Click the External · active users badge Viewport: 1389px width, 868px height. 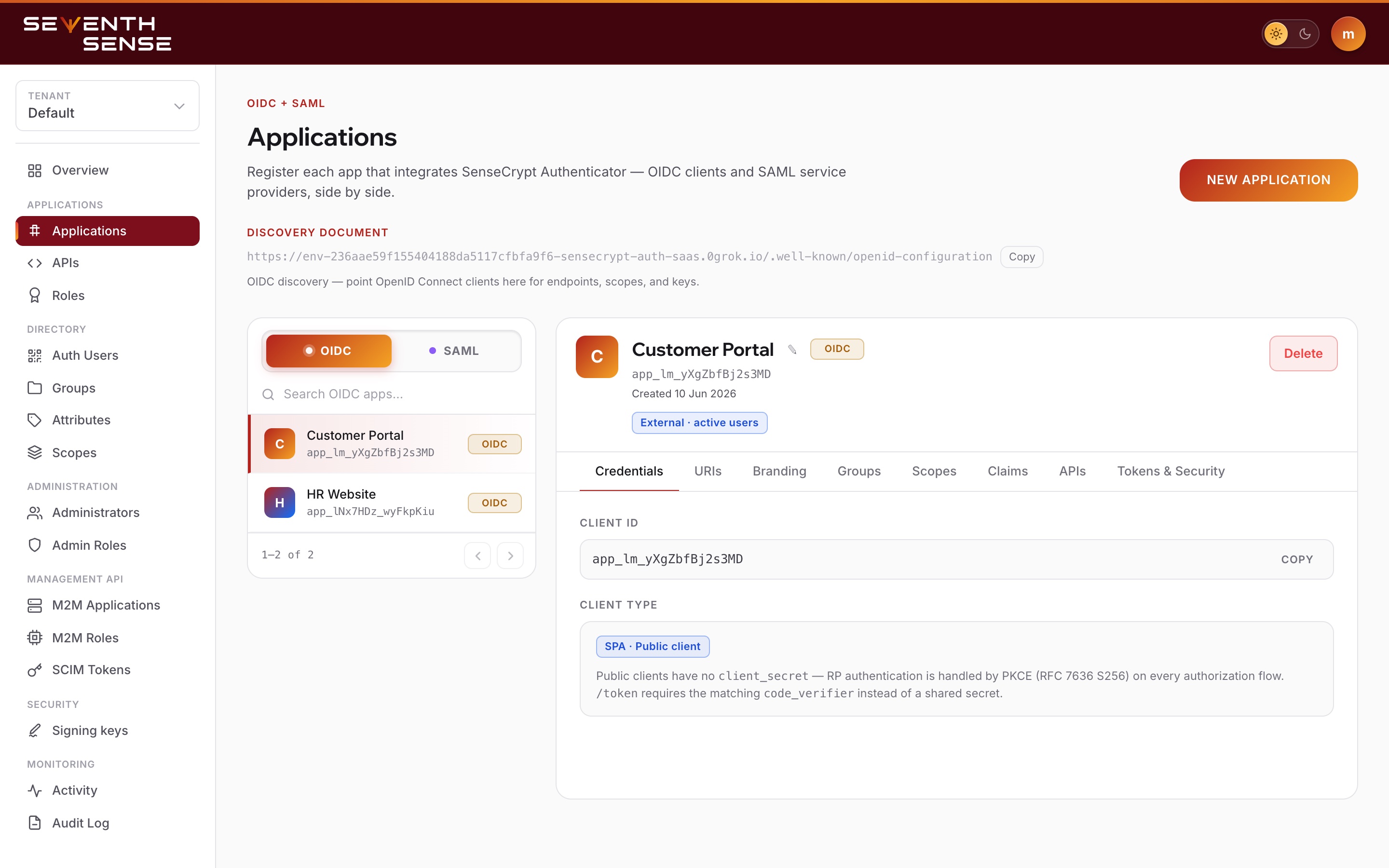(x=699, y=423)
